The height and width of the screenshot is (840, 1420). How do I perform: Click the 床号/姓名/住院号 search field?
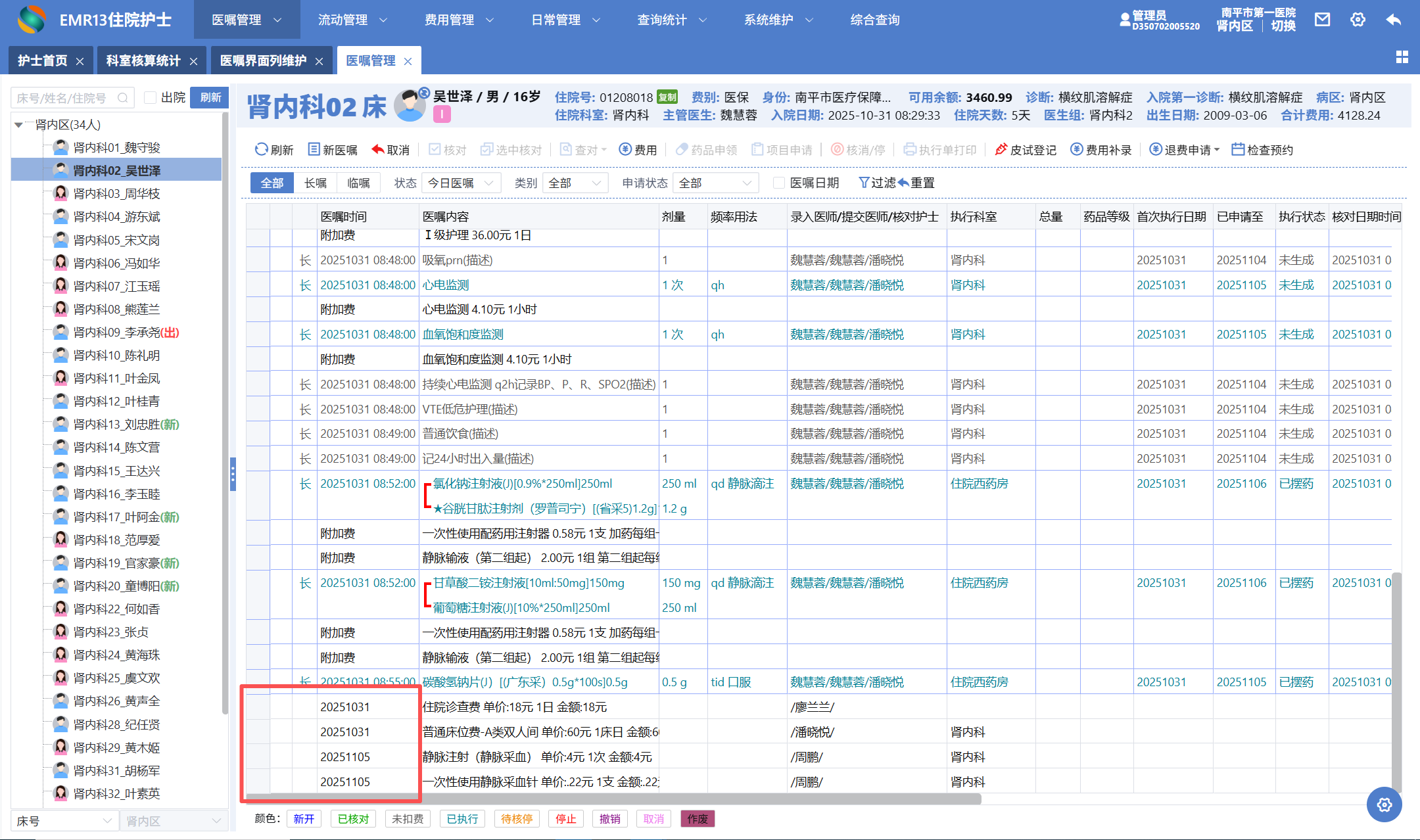coord(66,98)
